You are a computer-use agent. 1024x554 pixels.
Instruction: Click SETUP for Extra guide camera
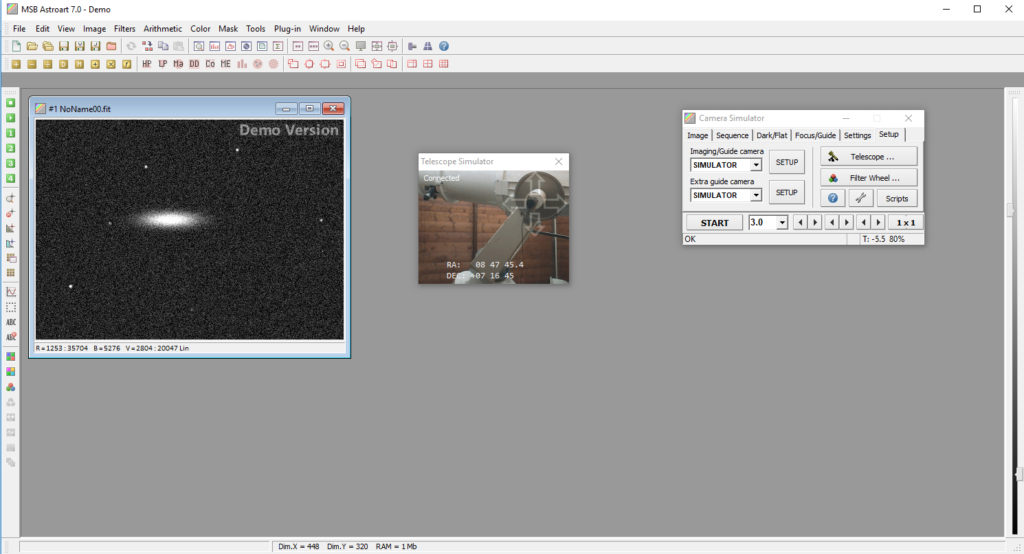tap(786, 193)
